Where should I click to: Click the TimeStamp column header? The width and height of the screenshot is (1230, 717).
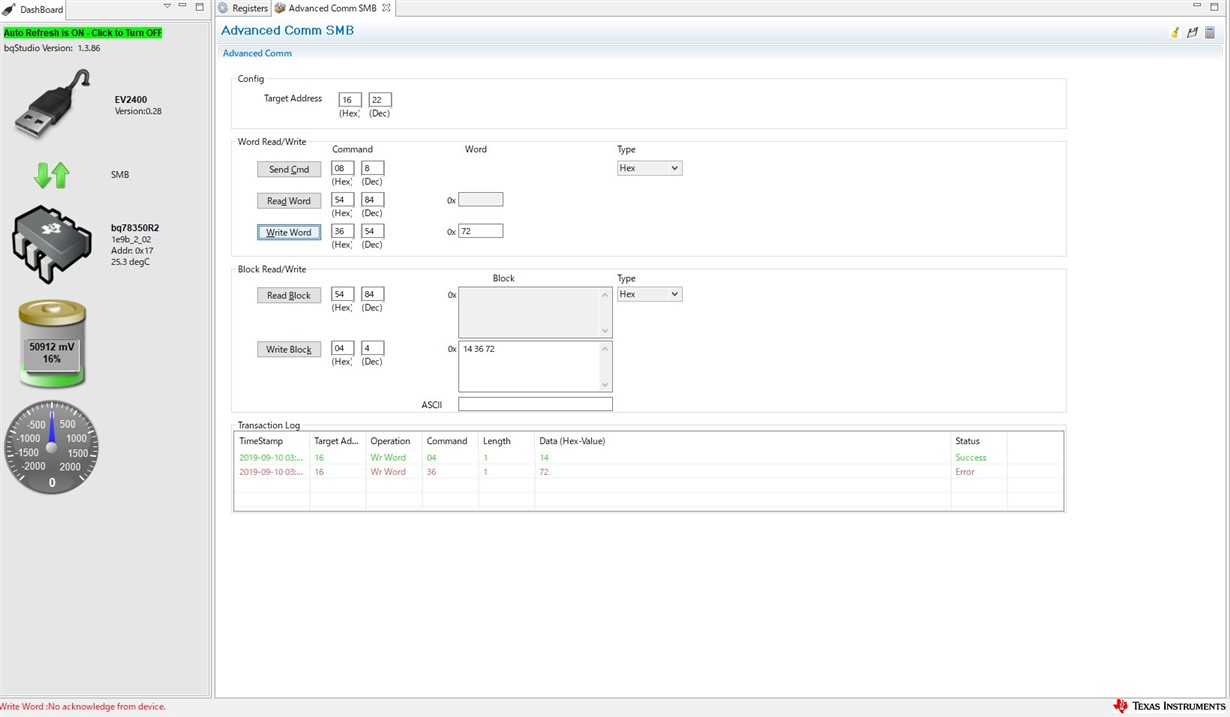272,441
